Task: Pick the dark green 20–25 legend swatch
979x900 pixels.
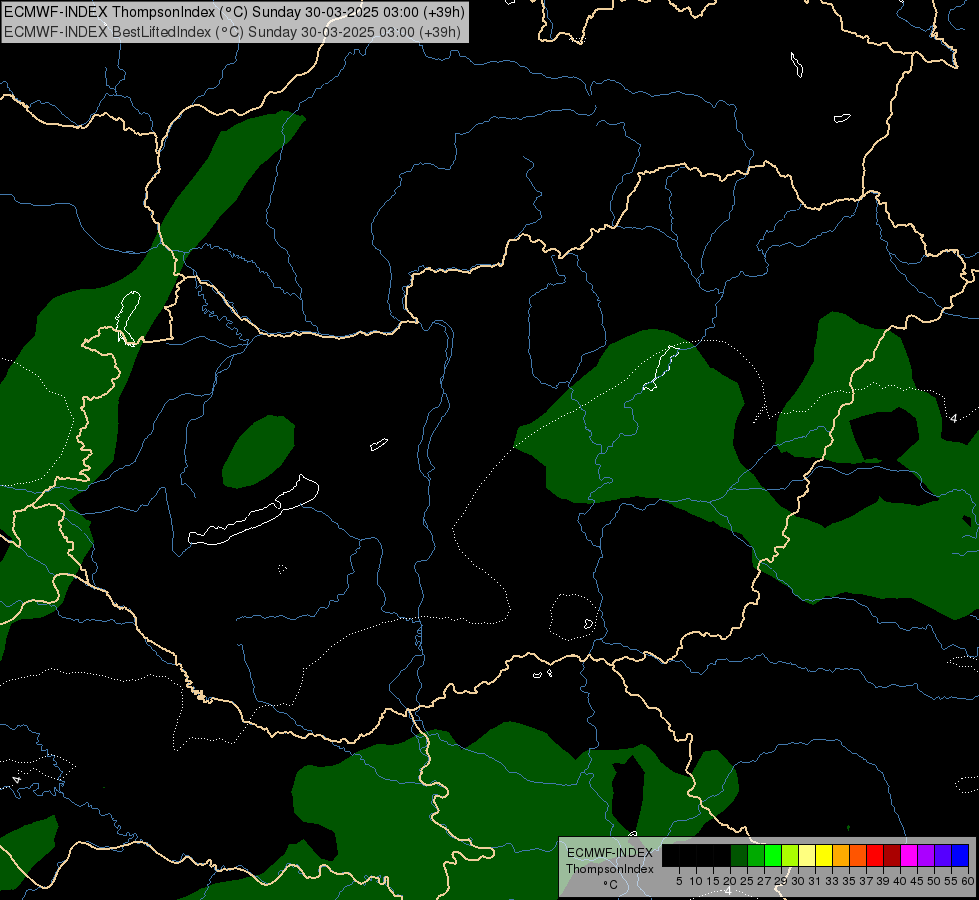Action: click(739, 855)
